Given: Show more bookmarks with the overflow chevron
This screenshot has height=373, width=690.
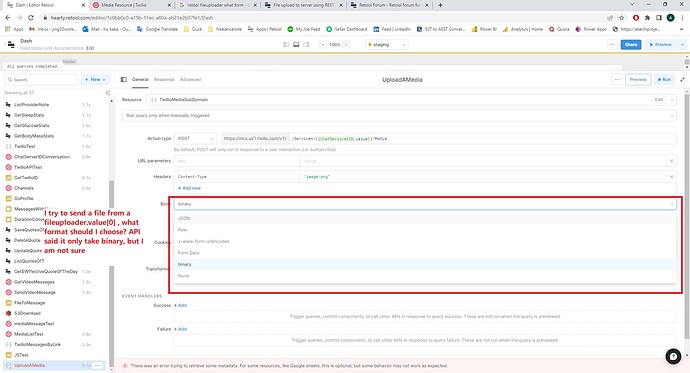Looking at the screenshot, I should pos(682,29).
